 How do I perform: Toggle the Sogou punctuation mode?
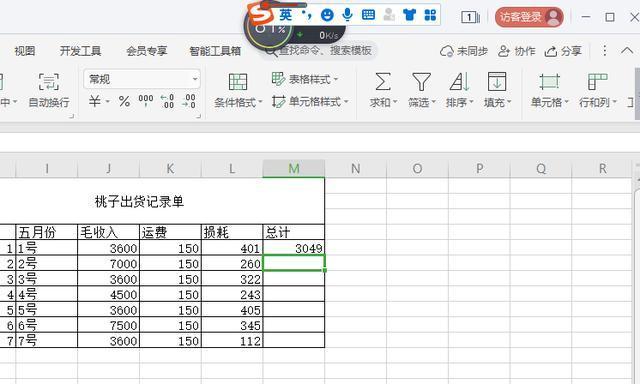coord(307,15)
